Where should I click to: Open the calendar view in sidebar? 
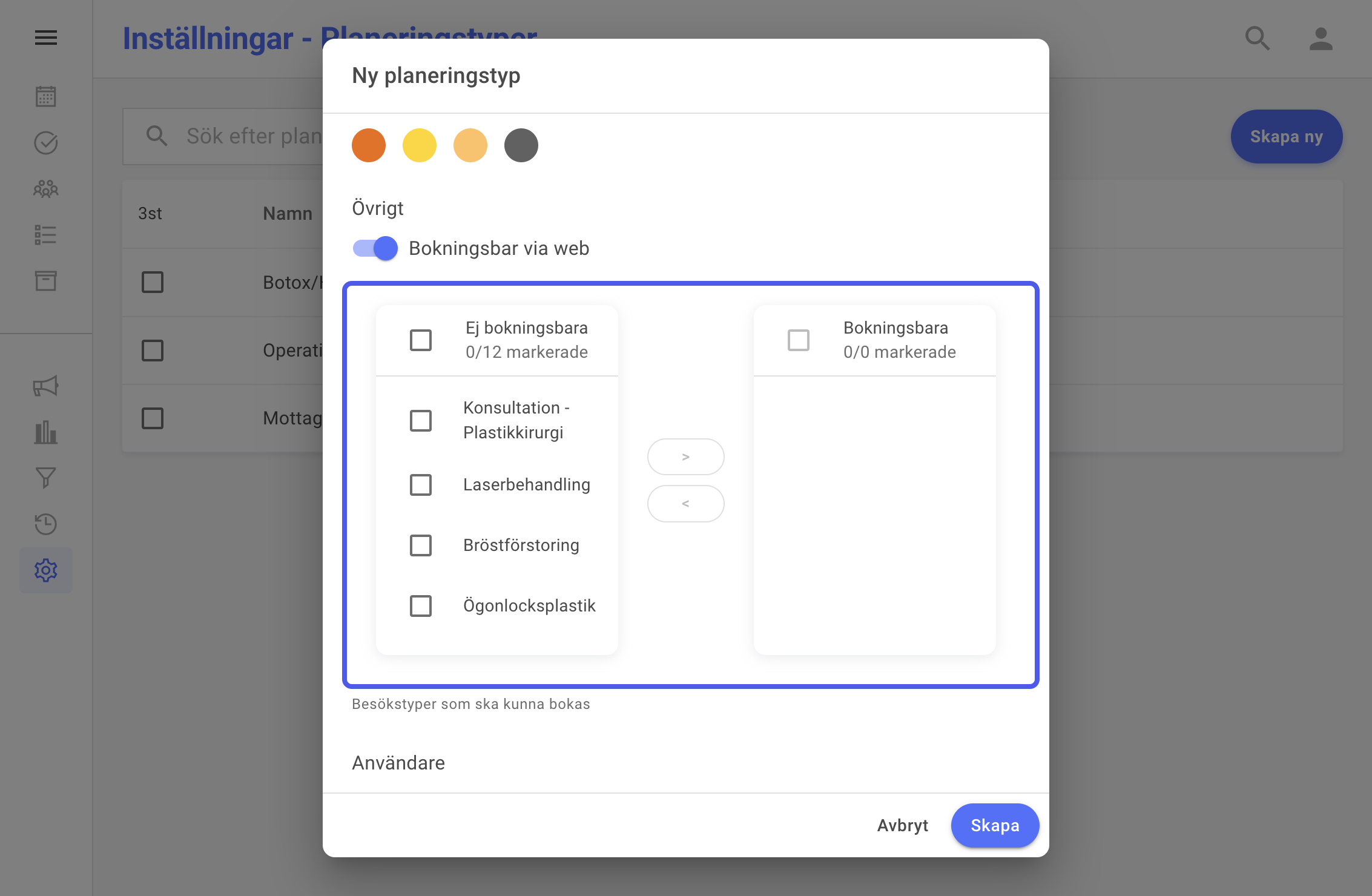[46, 96]
